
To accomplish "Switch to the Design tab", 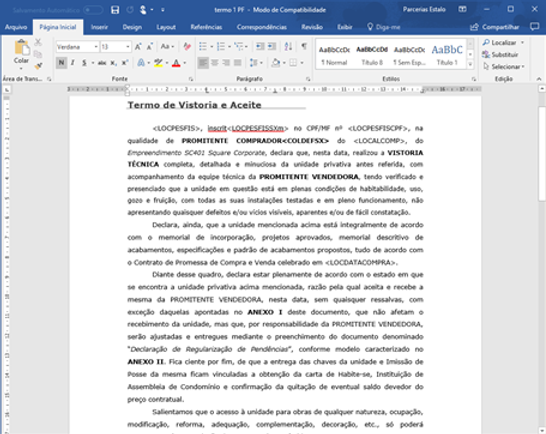I will point(132,27).
